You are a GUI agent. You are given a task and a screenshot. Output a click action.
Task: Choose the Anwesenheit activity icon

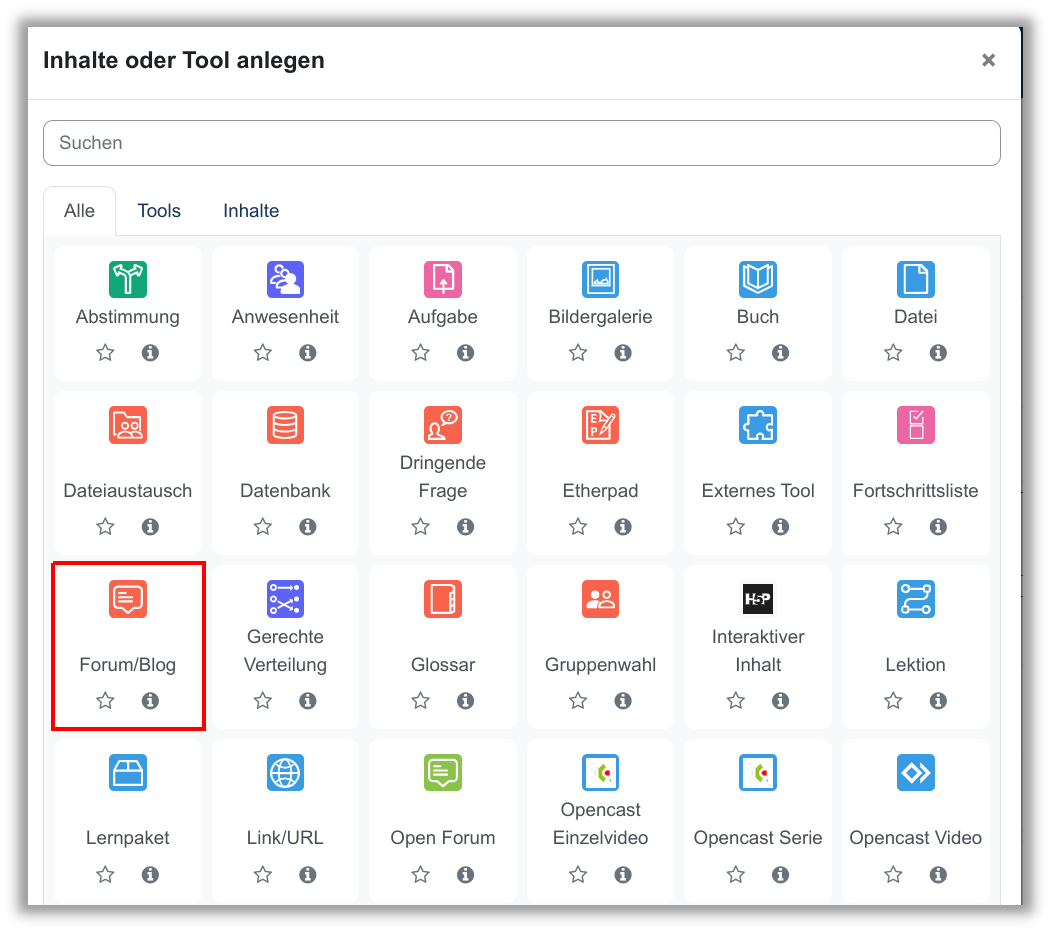pos(285,280)
